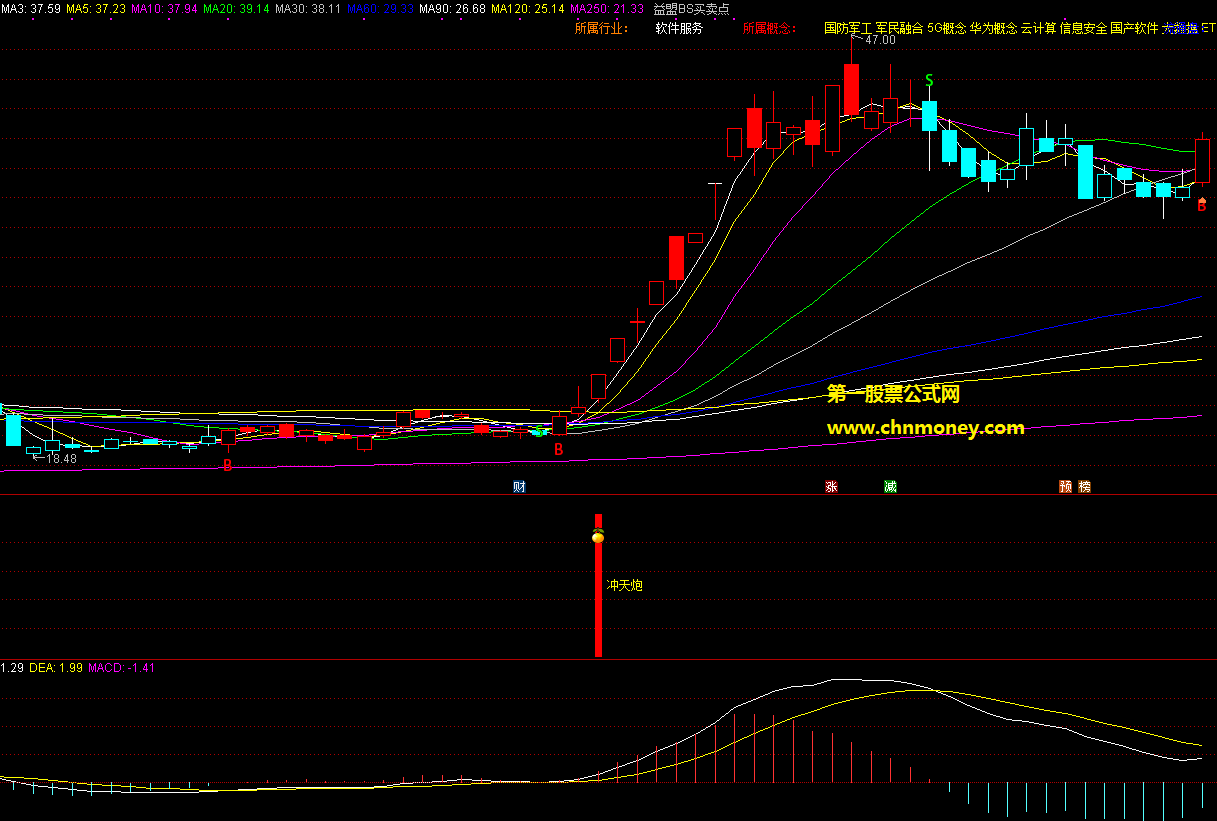Select the MA20: 39.14 indicator label
The height and width of the screenshot is (821, 1217).
[x=236, y=9]
